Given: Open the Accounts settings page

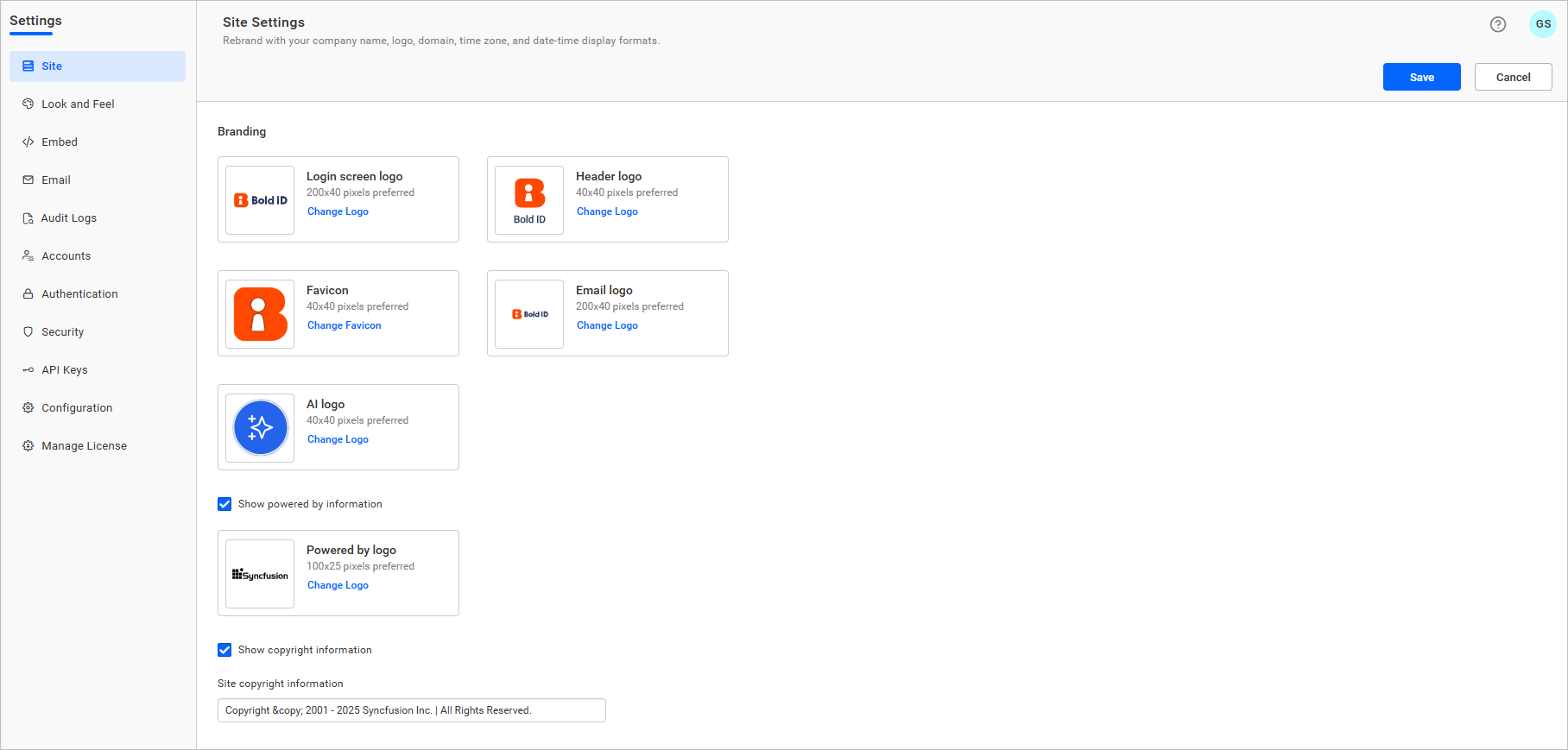Looking at the screenshot, I should pyautogui.click(x=66, y=255).
